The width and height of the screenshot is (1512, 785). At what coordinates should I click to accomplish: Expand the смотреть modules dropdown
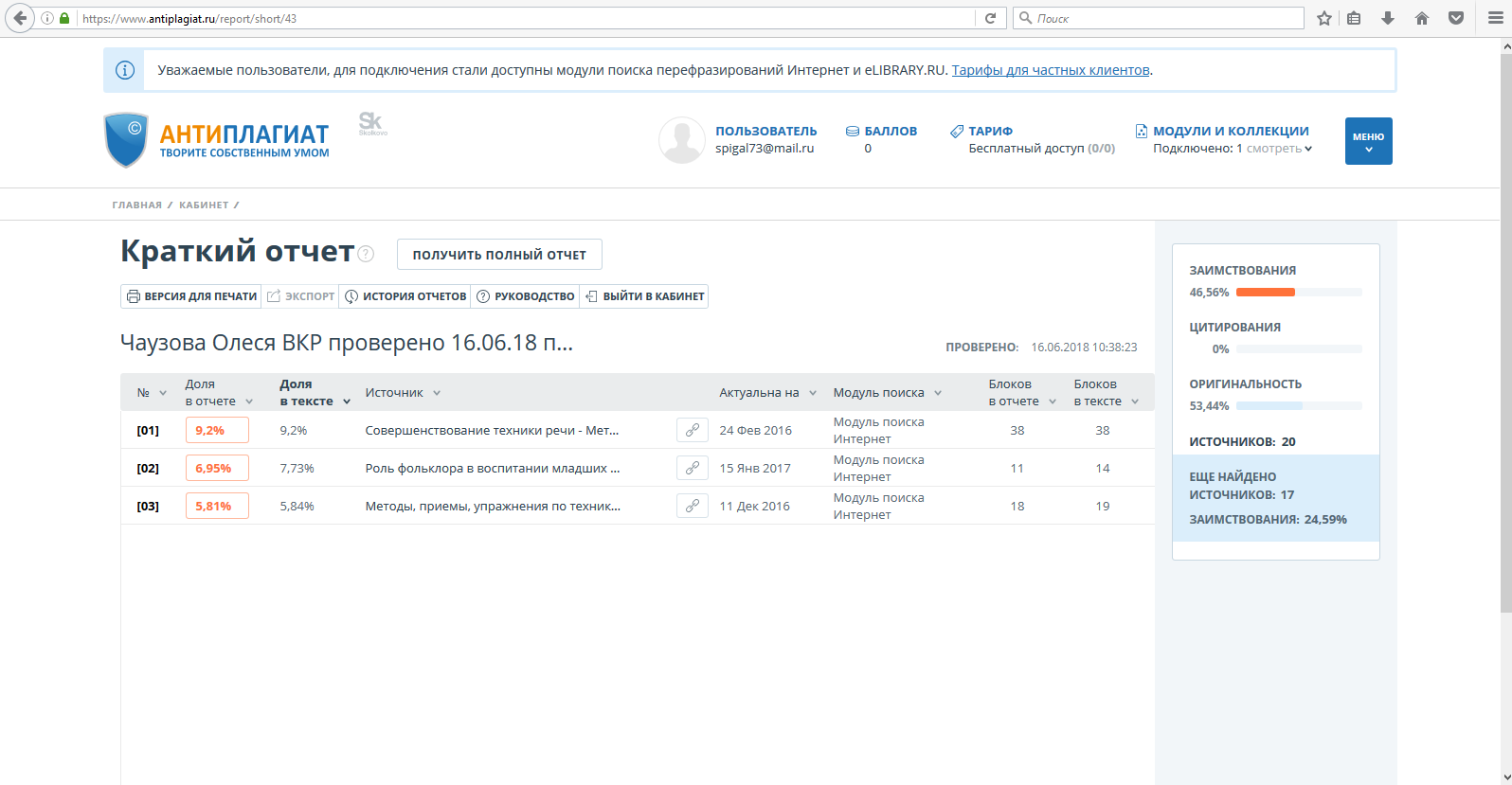(x=1279, y=149)
